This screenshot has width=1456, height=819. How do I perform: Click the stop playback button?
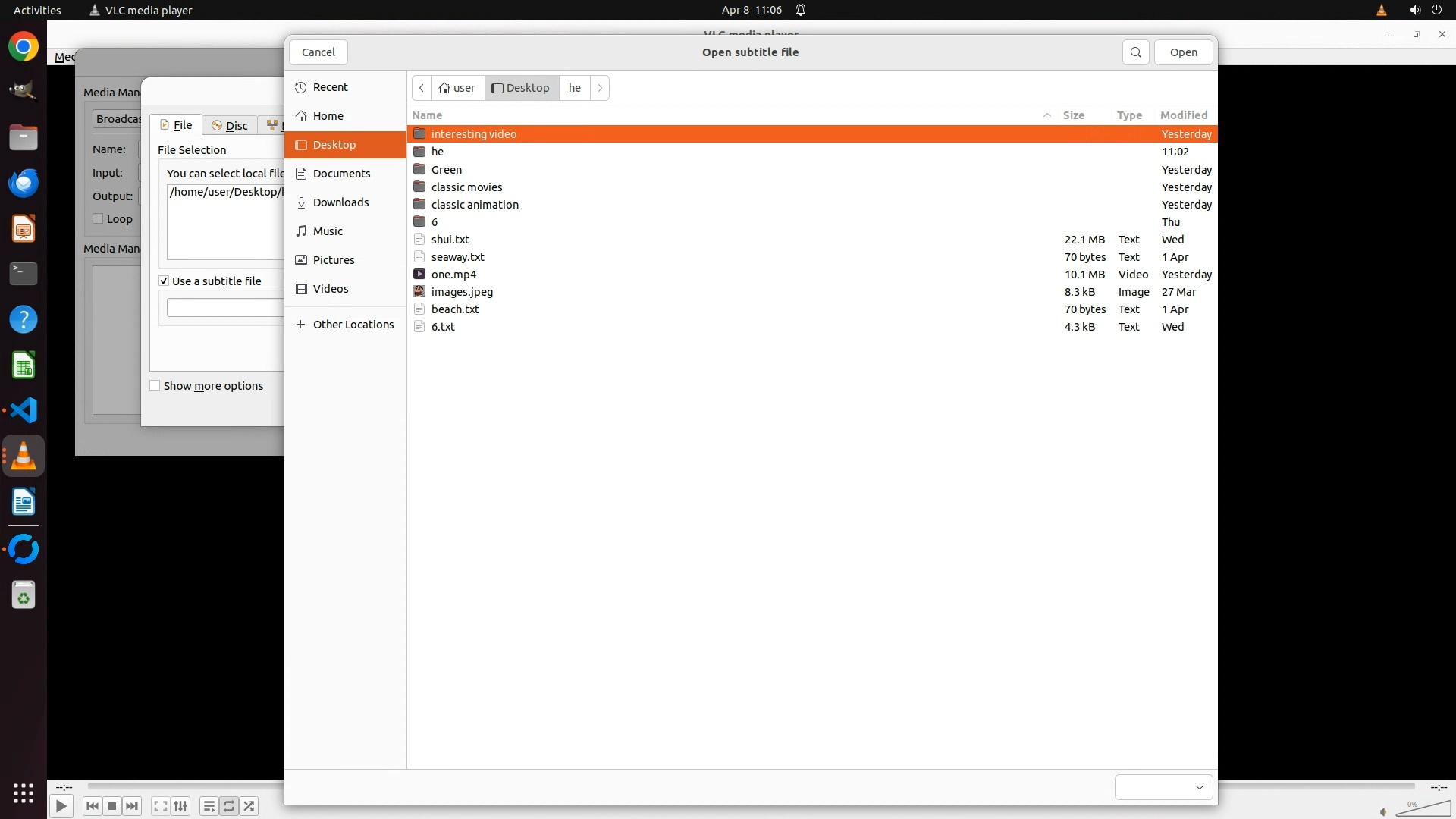[112, 806]
